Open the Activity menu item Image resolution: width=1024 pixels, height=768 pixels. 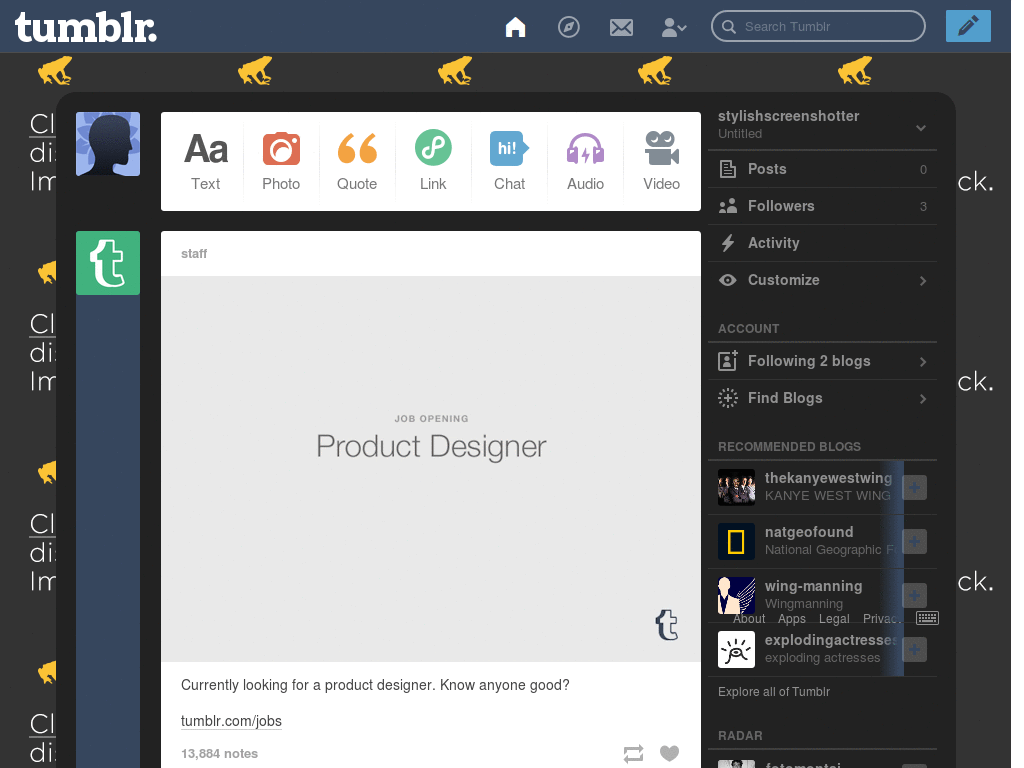[x=822, y=243]
